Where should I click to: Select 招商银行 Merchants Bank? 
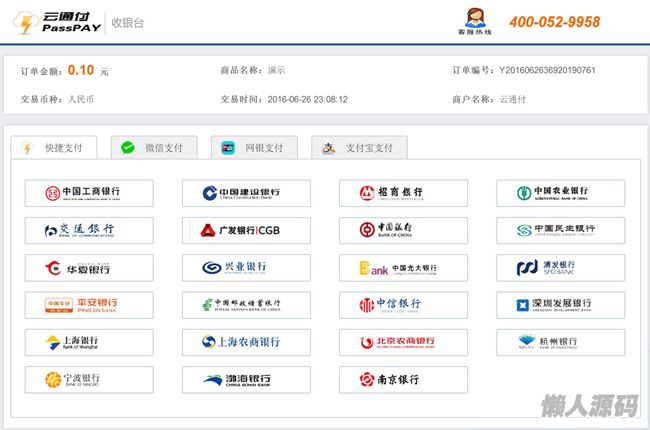(x=403, y=193)
